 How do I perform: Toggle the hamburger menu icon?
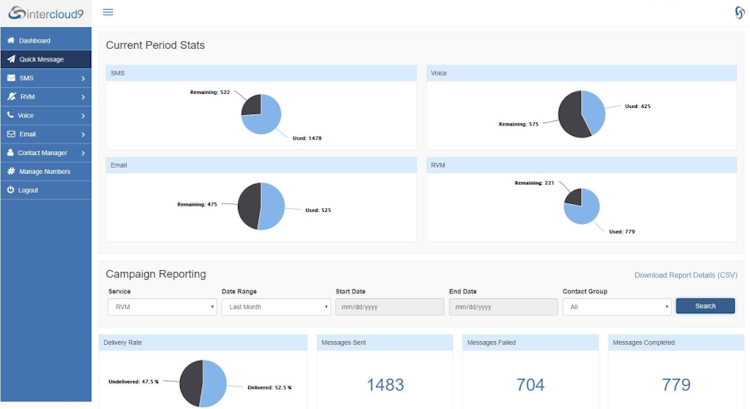pyautogui.click(x=108, y=12)
